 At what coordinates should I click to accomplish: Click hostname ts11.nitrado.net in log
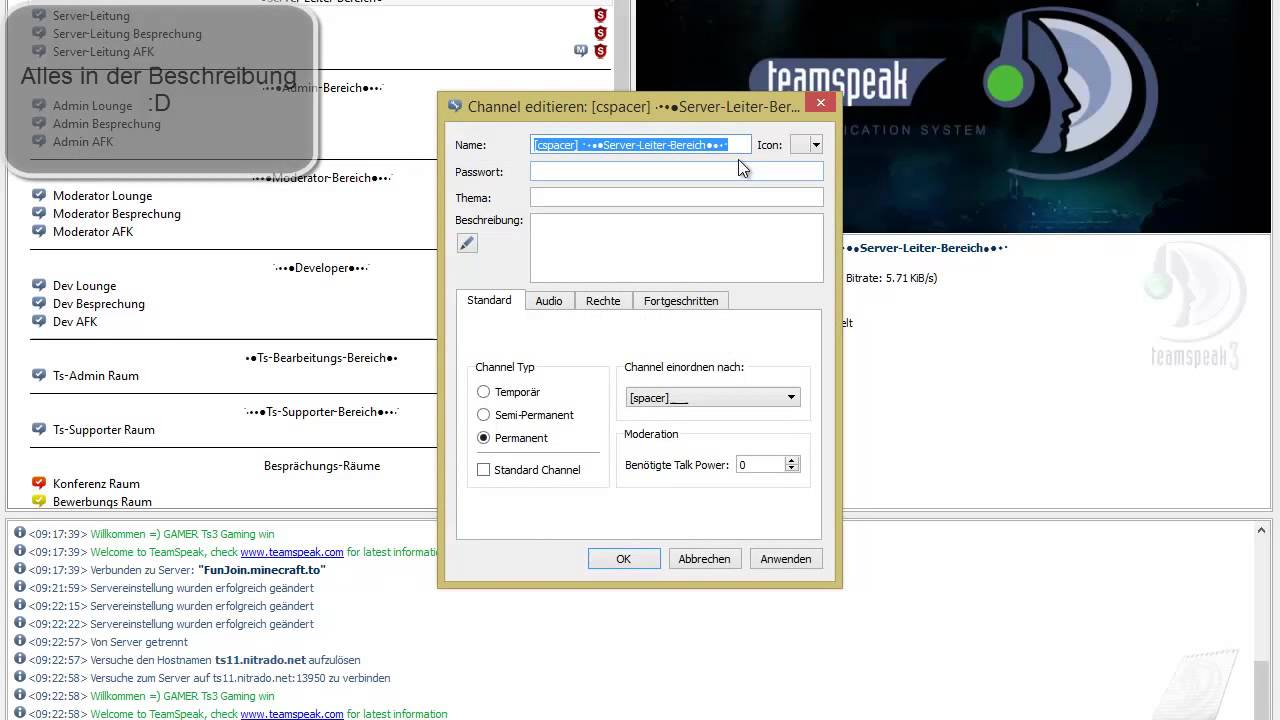click(260, 660)
